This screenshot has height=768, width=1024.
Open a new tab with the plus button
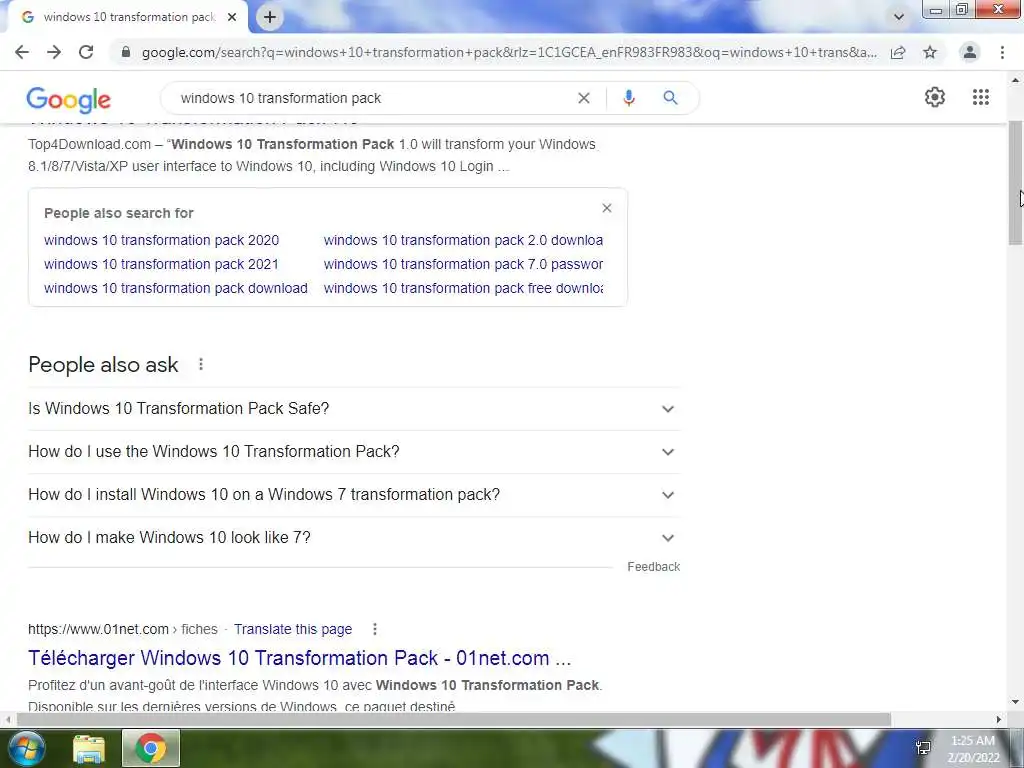(270, 17)
